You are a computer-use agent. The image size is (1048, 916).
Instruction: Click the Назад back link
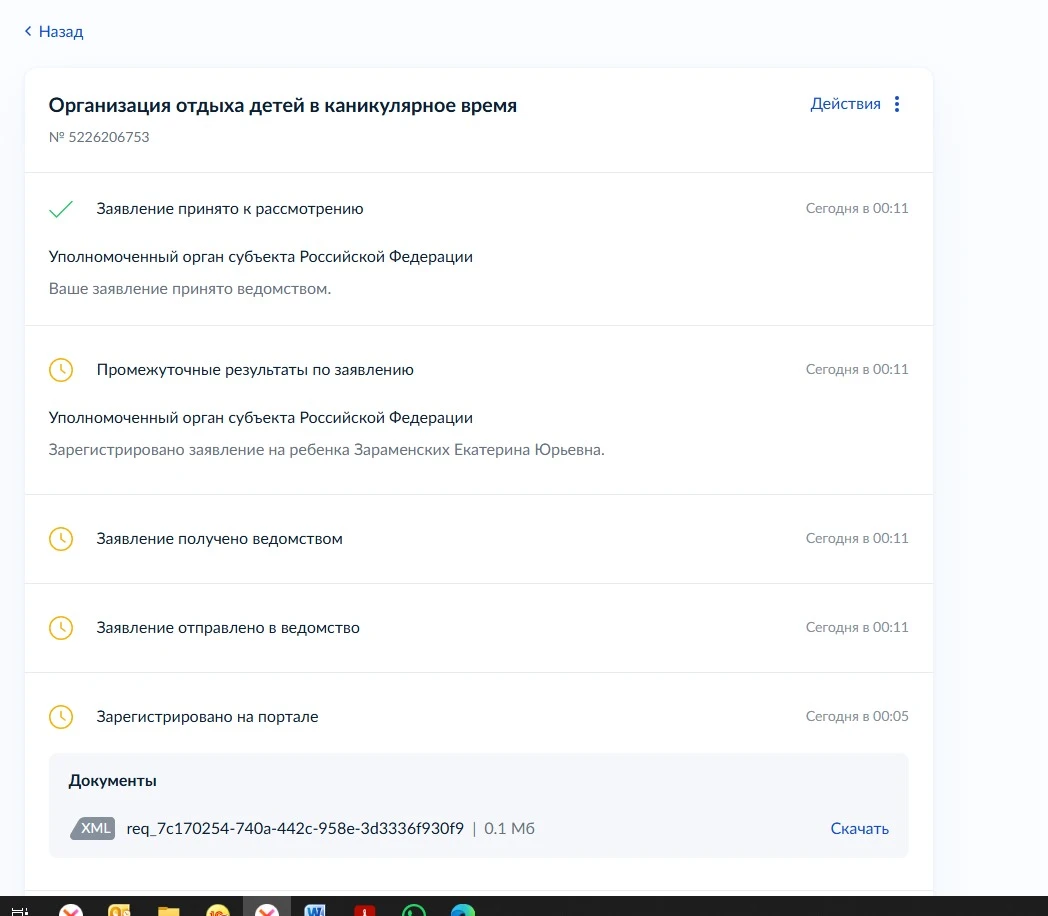click(60, 32)
